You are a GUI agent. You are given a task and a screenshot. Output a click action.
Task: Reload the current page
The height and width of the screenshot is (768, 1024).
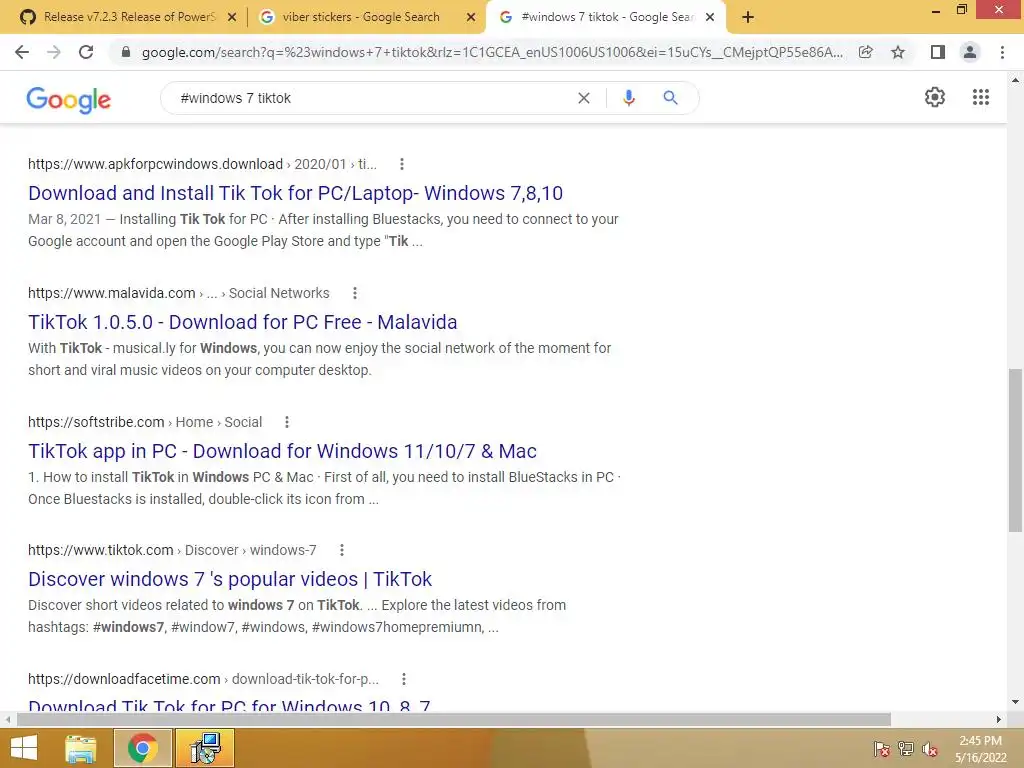coord(86,52)
